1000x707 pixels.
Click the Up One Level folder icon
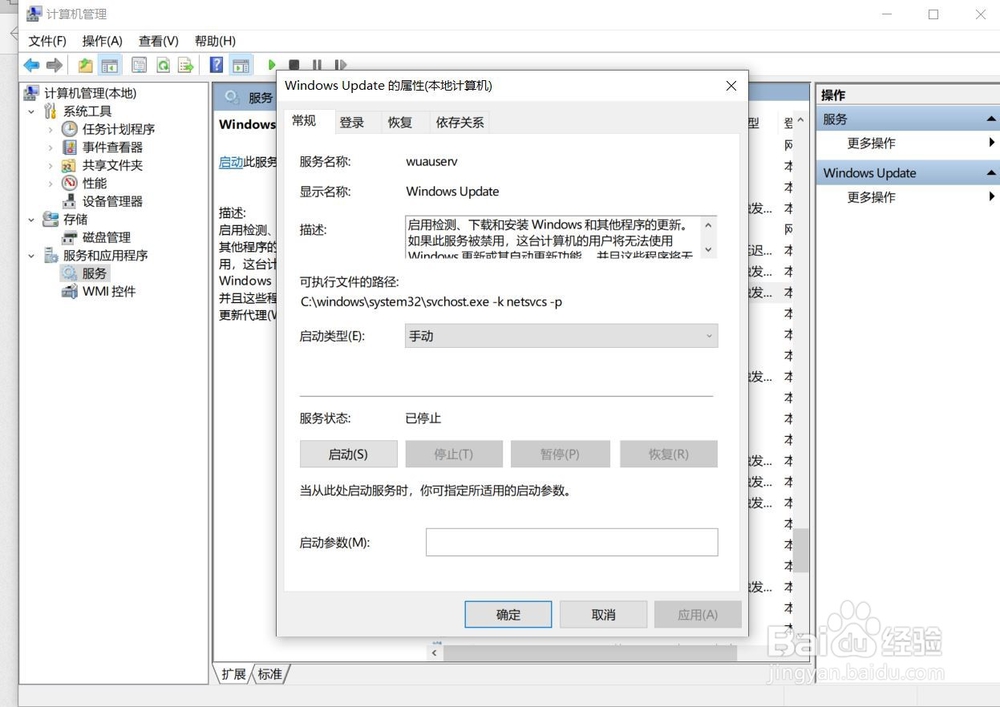point(85,65)
